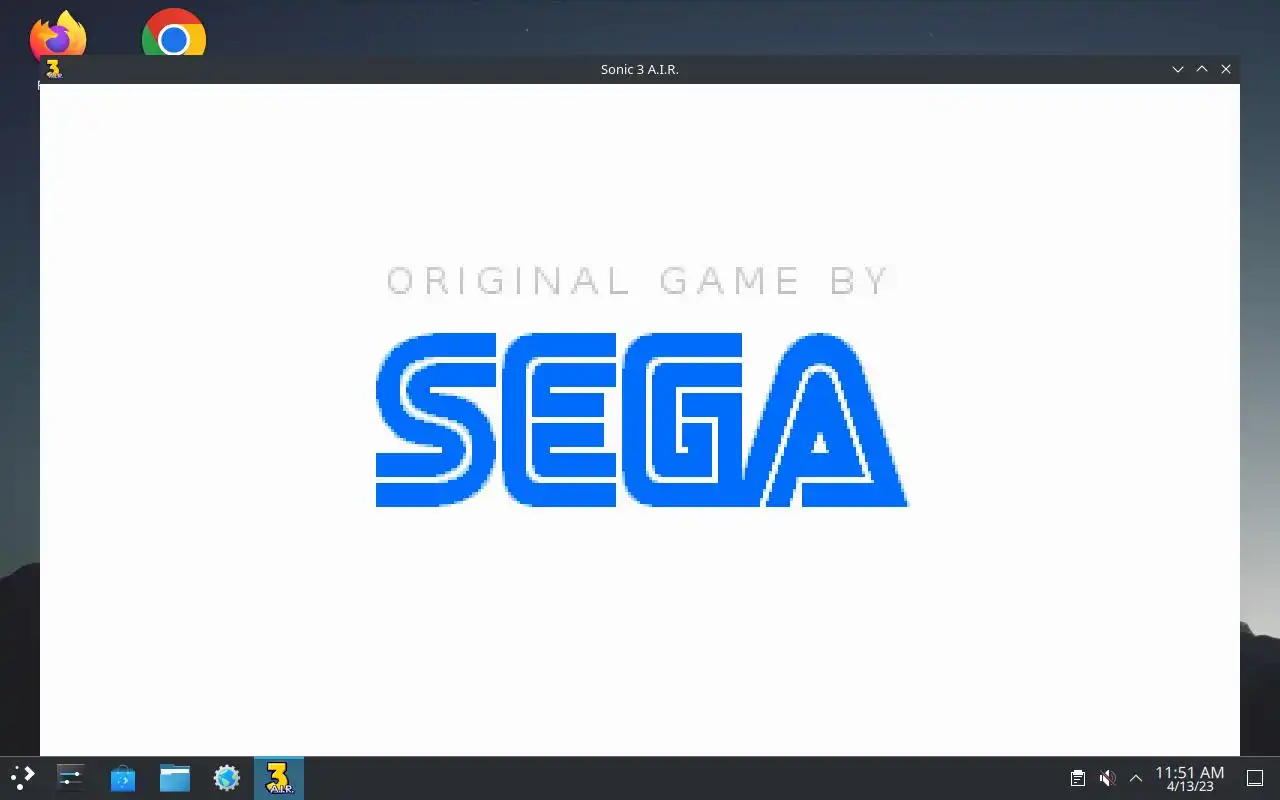Open the Firefox desktop shortcut

coord(57,35)
